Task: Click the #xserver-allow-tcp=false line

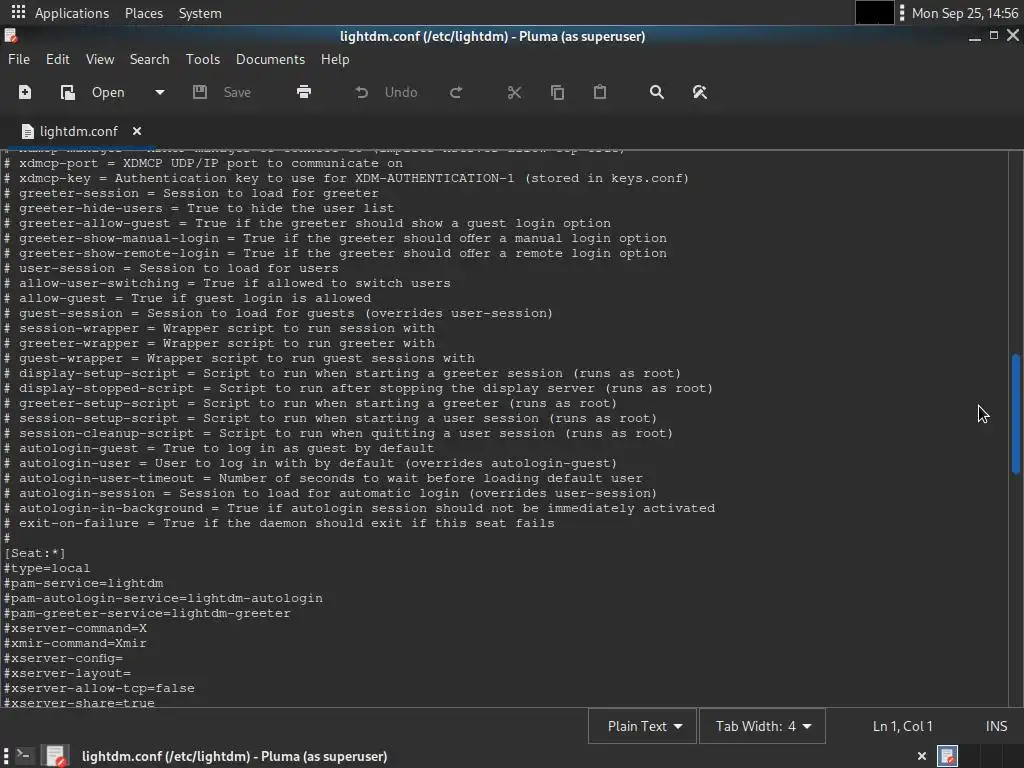Action: click(x=99, y=688)
